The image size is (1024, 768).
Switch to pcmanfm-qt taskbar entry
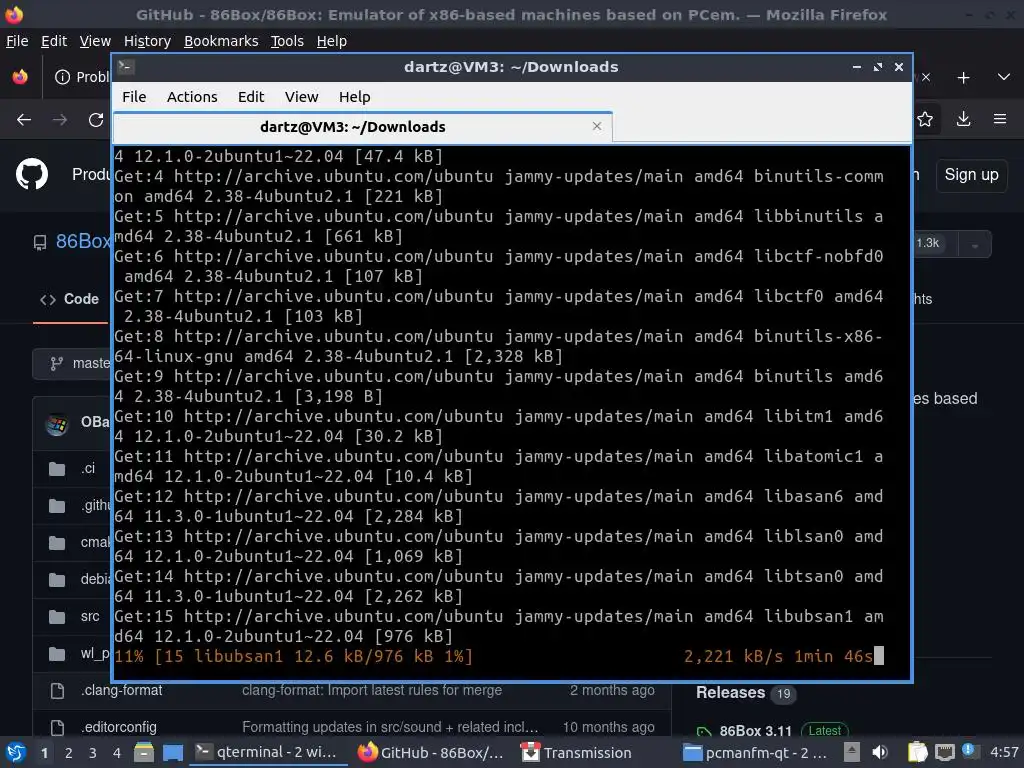[755, 752]
